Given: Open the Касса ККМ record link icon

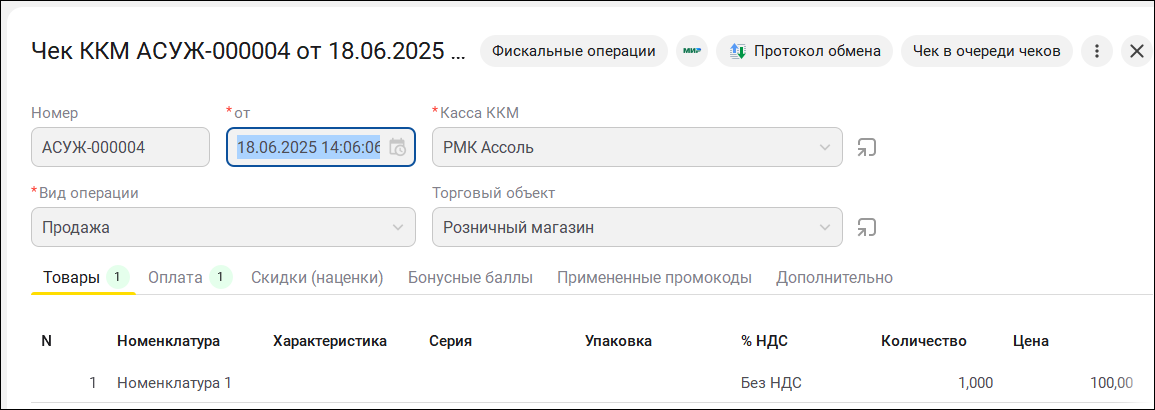Looking at the screenshot, I should coord(866,148).
